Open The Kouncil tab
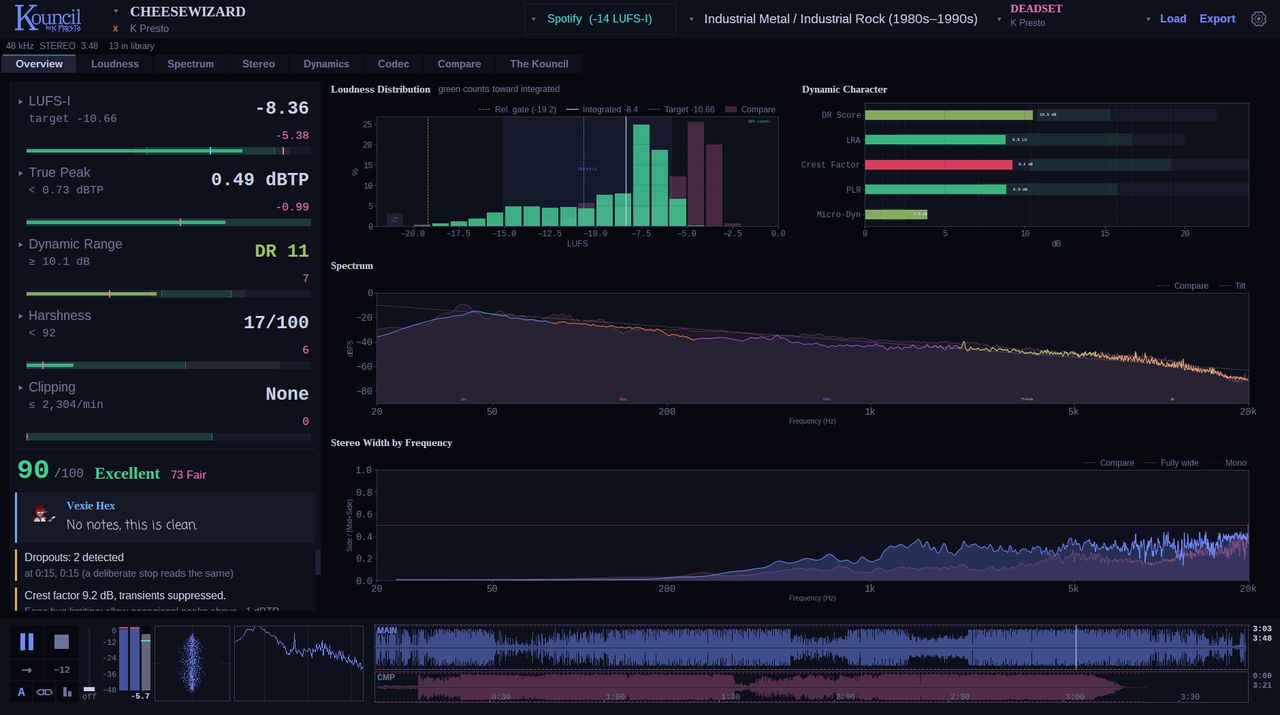This screenshot has height=715, width=1280. point(539,64)
